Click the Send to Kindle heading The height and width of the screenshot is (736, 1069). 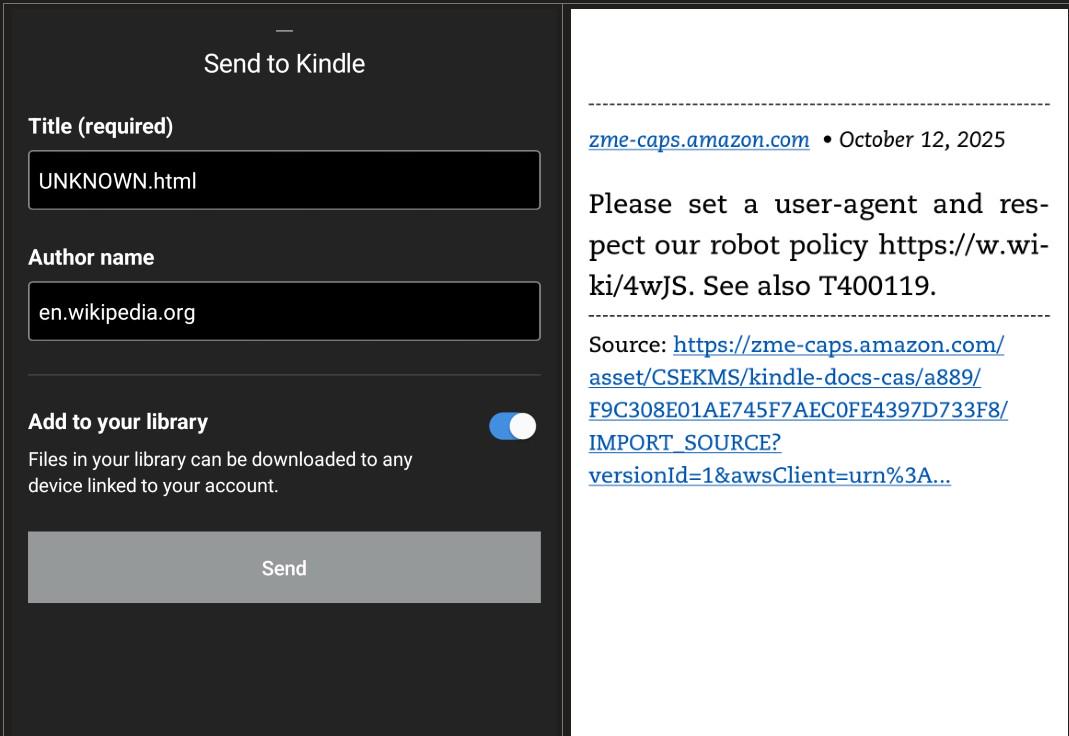284,64
